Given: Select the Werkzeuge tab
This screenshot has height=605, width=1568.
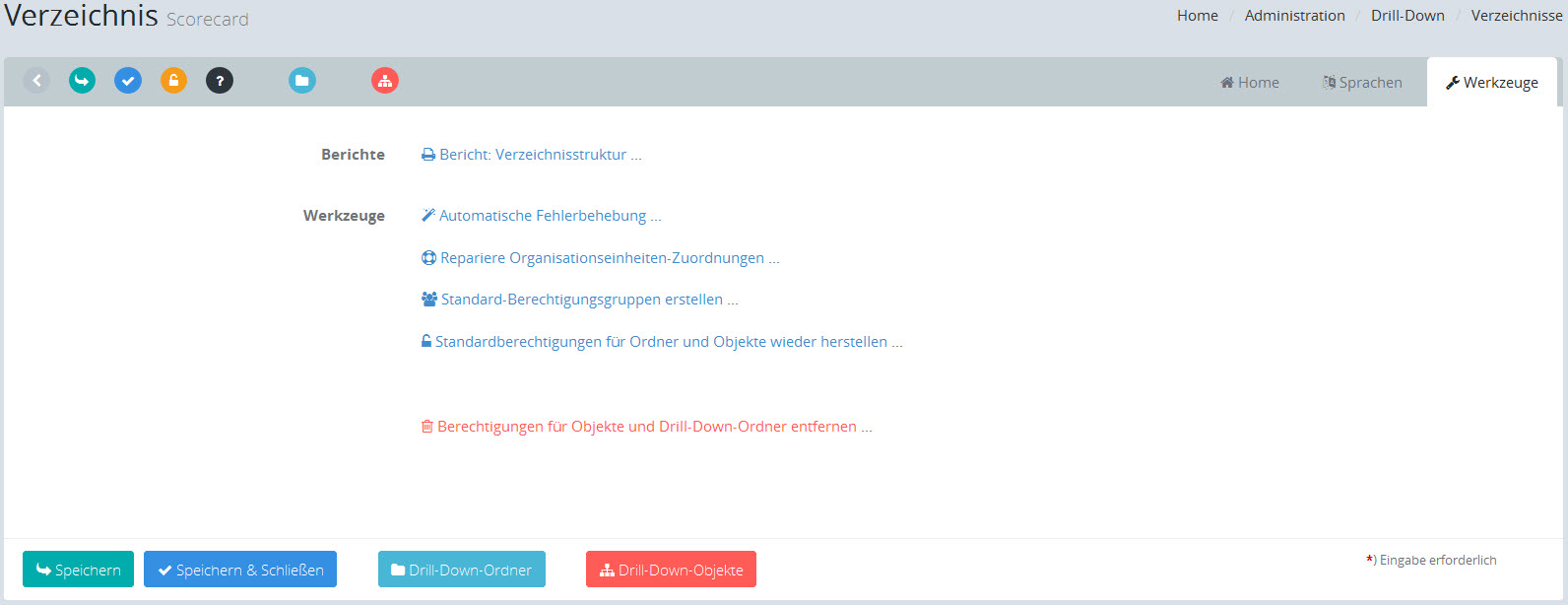Looking at the screenshot, I should [1491, 83].
